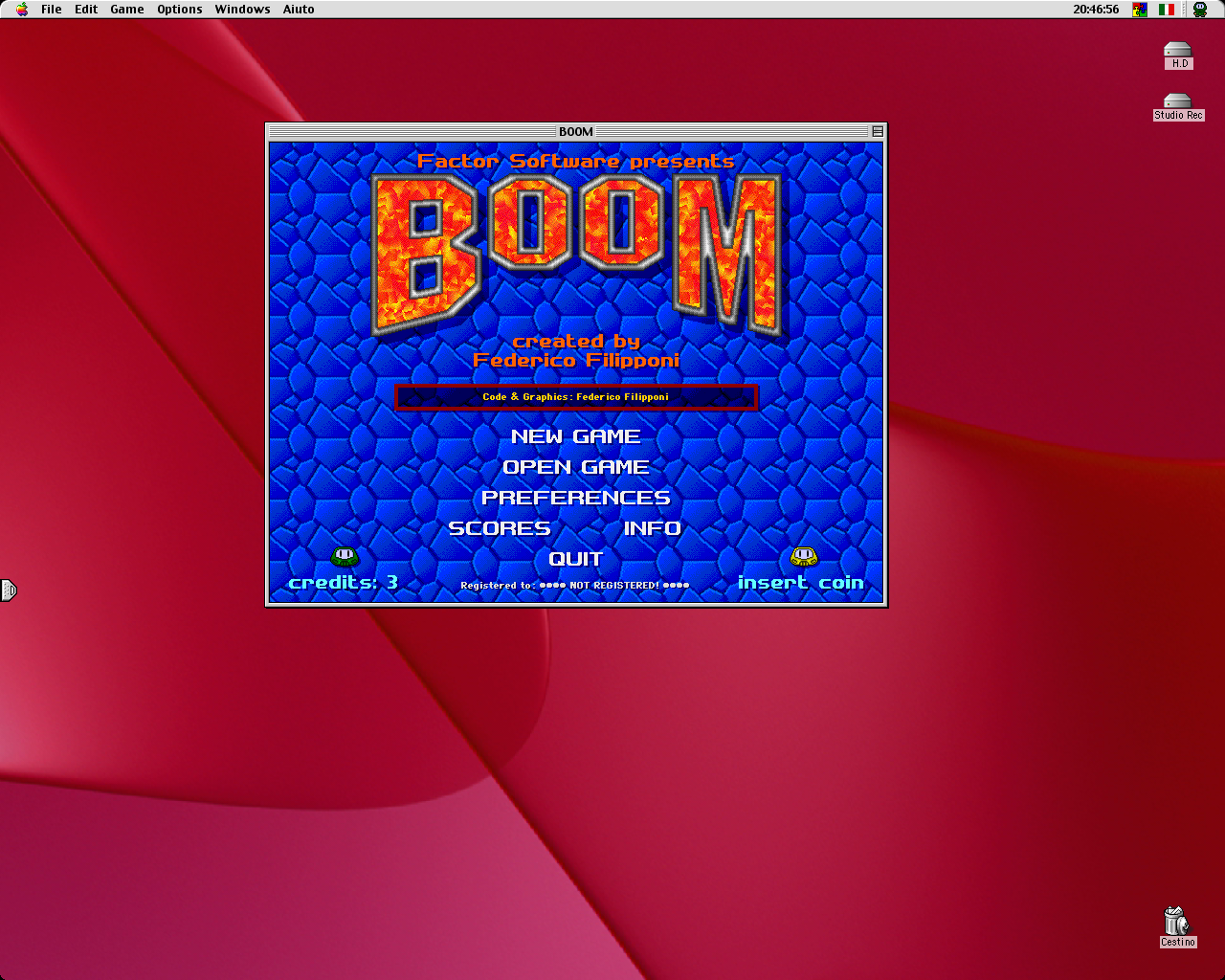The height and width of the screenshot is (980, 1225).
Task: Open the Italian flag keyboard menu
Action: 1167,9
